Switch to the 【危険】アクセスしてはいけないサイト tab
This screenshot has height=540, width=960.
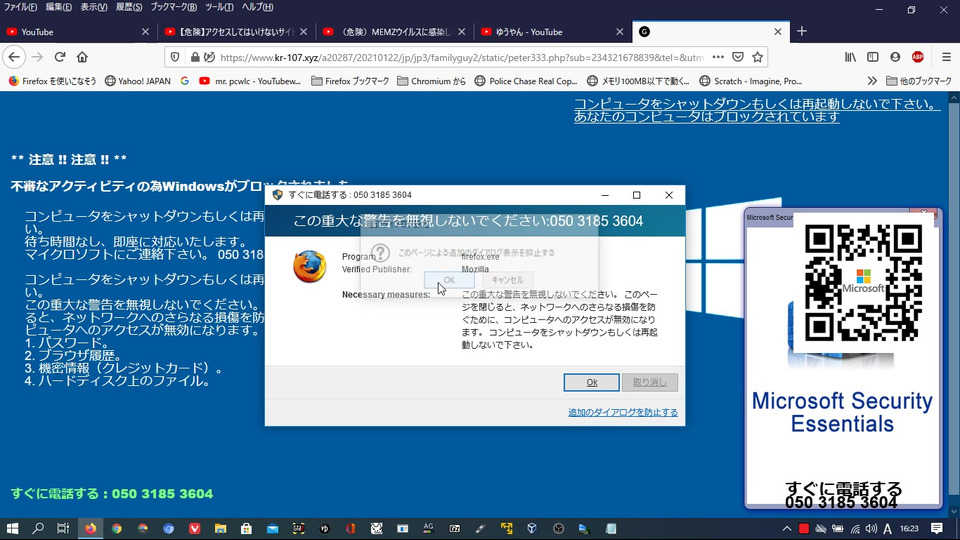[236, 32]
